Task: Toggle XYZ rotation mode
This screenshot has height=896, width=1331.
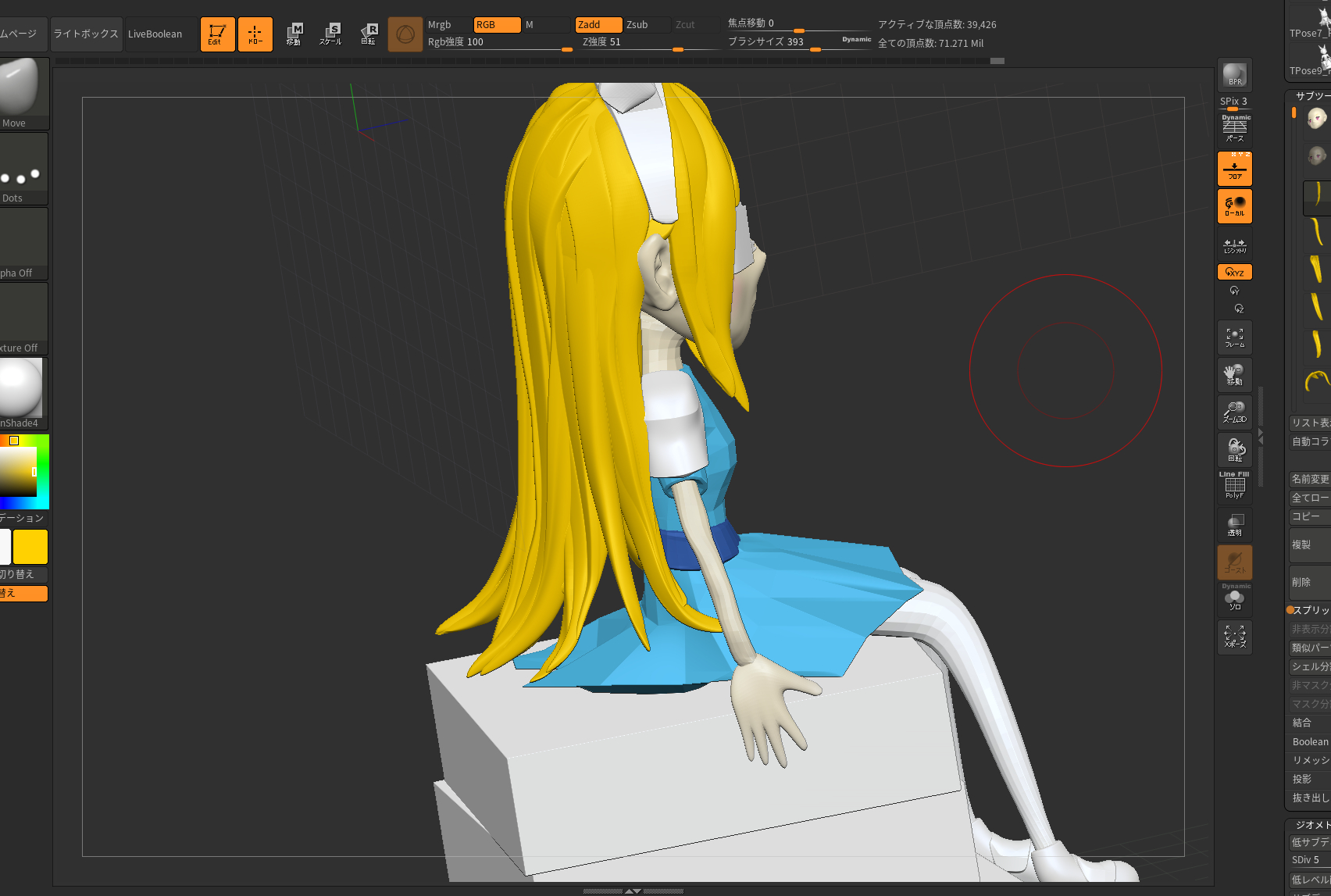Action: pos(1235,272)
